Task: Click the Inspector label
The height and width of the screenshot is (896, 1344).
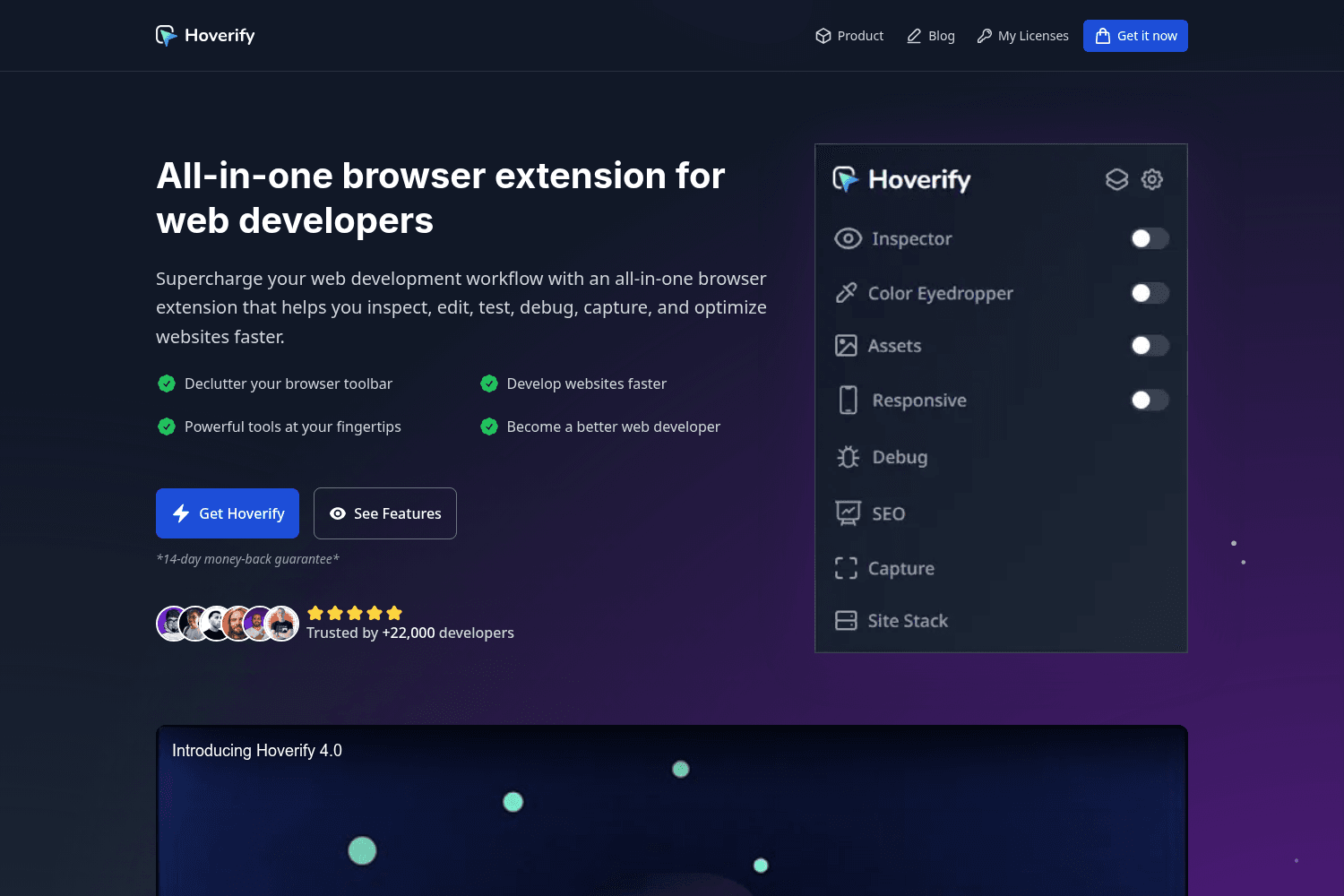Action: [911, 238]
